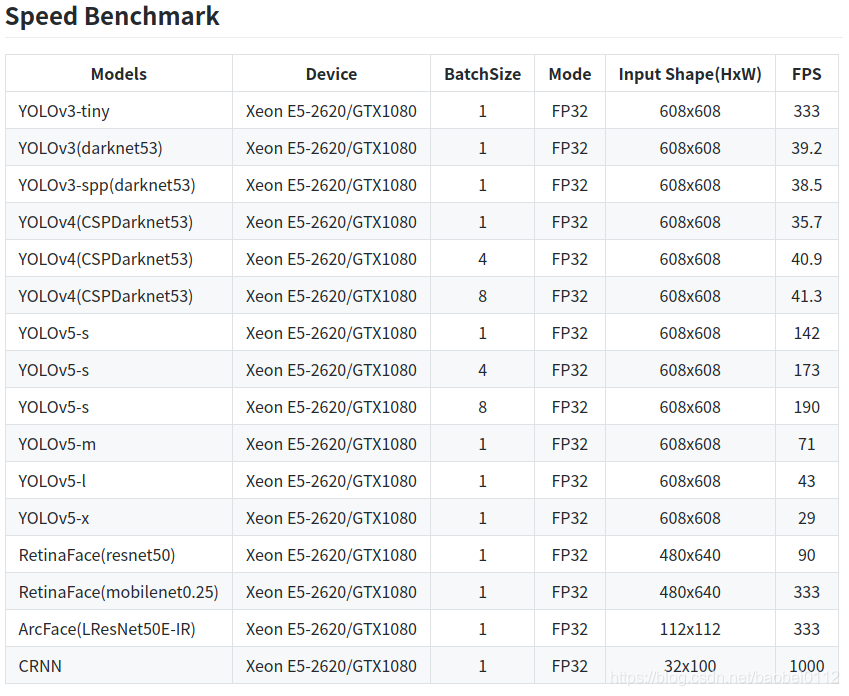Select the Mode column header
The height and width of the screenshot is (696, 849).
tap(570, 74)
